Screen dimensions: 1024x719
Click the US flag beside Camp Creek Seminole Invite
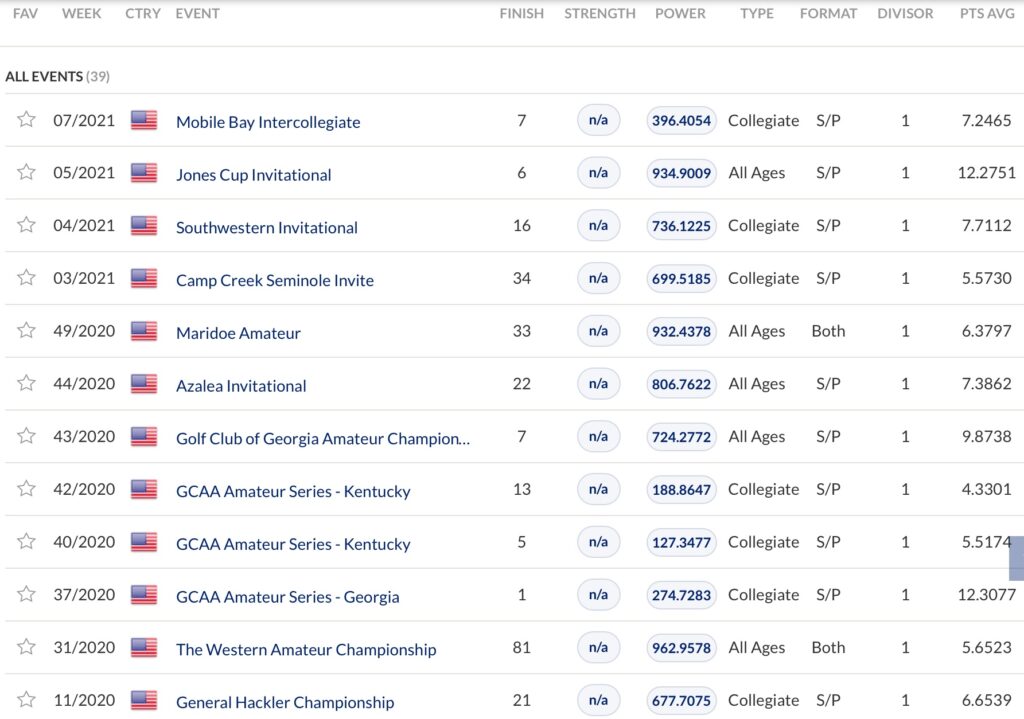point(144,278)
